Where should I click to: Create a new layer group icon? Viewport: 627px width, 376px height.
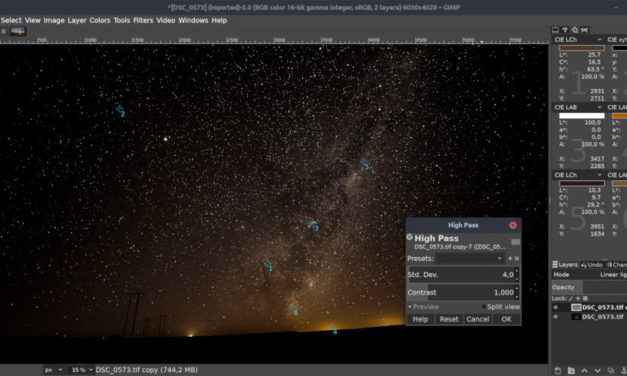coord(571,371)
